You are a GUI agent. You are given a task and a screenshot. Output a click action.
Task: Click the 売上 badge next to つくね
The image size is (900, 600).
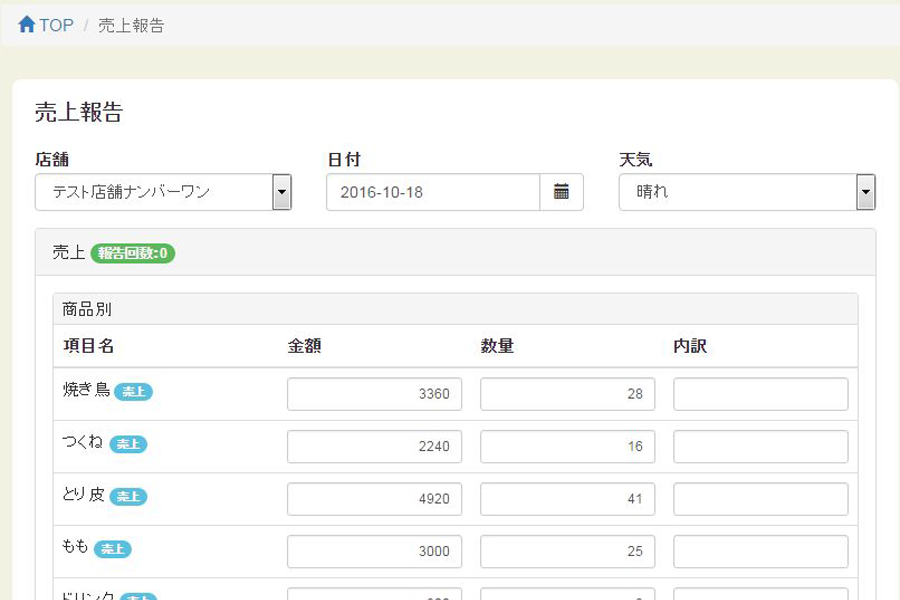(128, 445)
